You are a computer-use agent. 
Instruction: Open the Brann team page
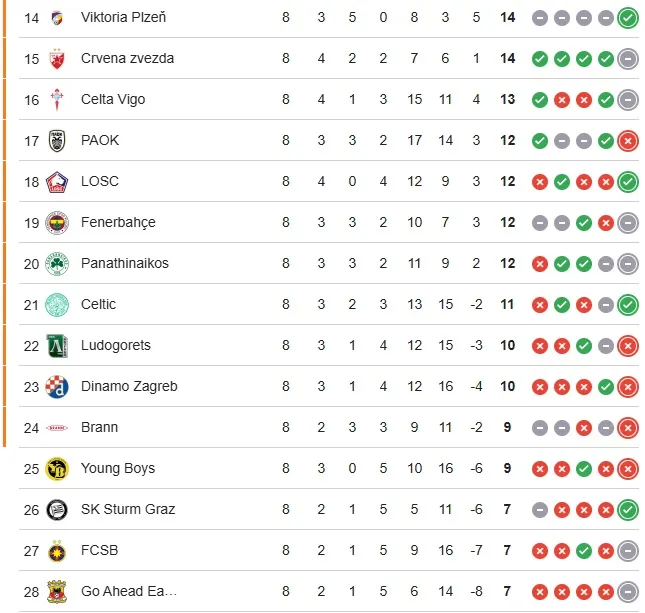pyautogui.click(x=99, y=427)
